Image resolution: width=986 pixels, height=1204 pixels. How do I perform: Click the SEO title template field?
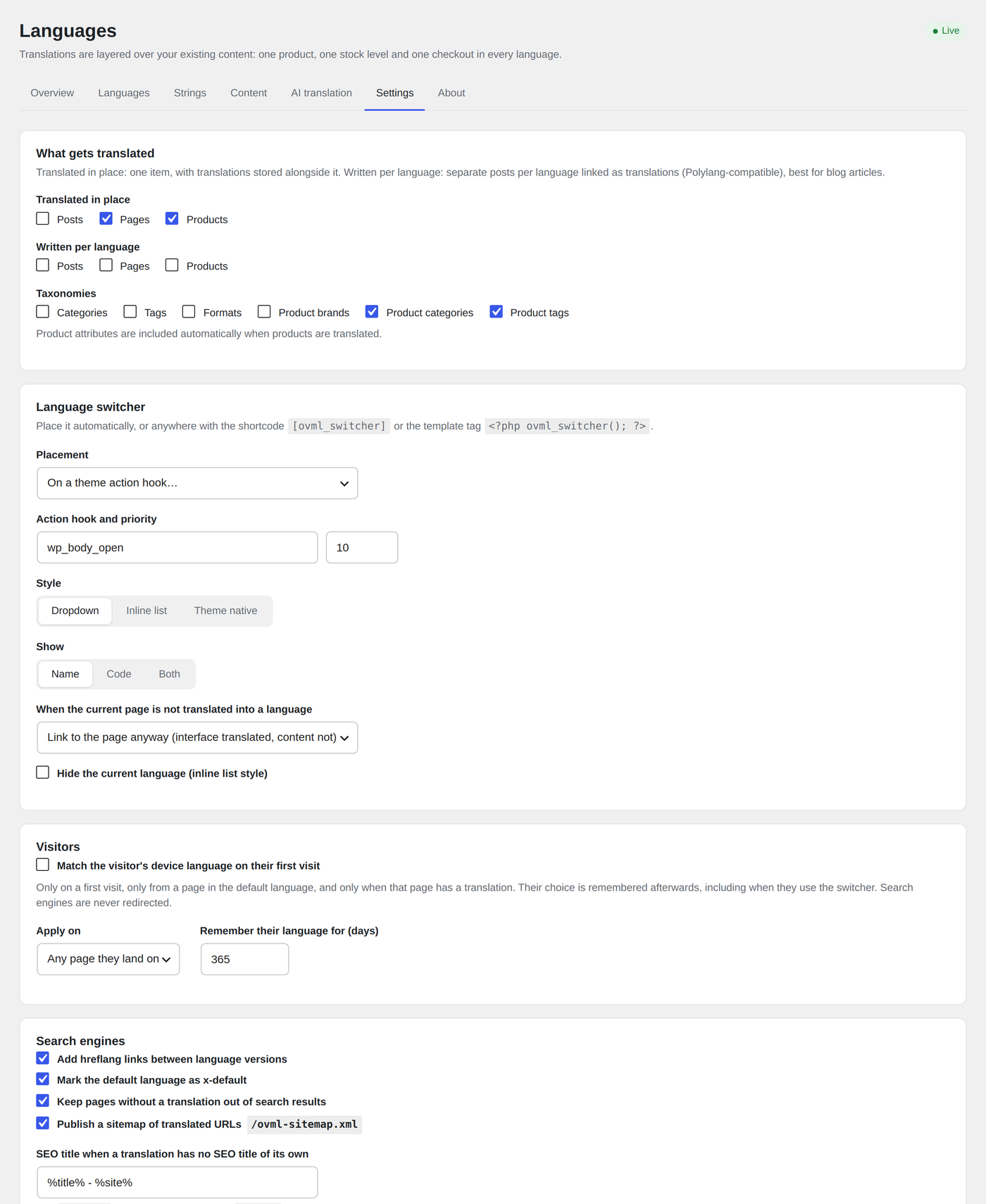pos(177,1182)
